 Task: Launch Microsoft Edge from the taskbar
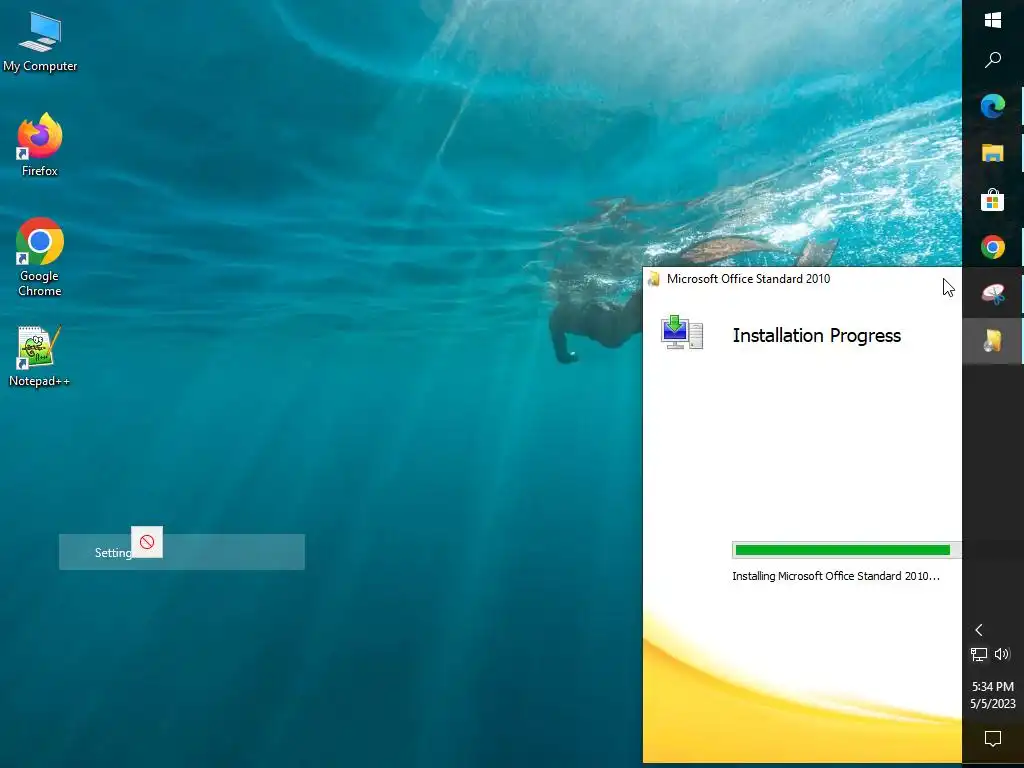pyautogui.click(x=993, y=106)
